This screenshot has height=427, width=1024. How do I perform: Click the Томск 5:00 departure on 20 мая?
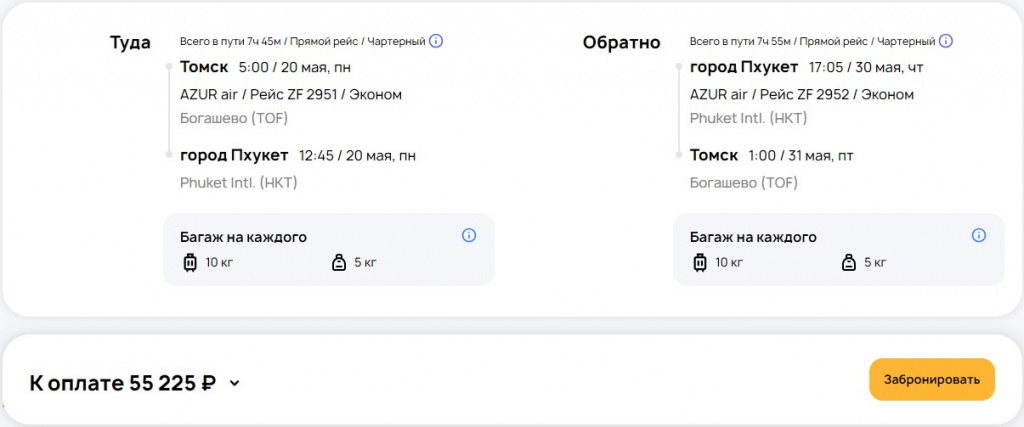tap(265, 68)
